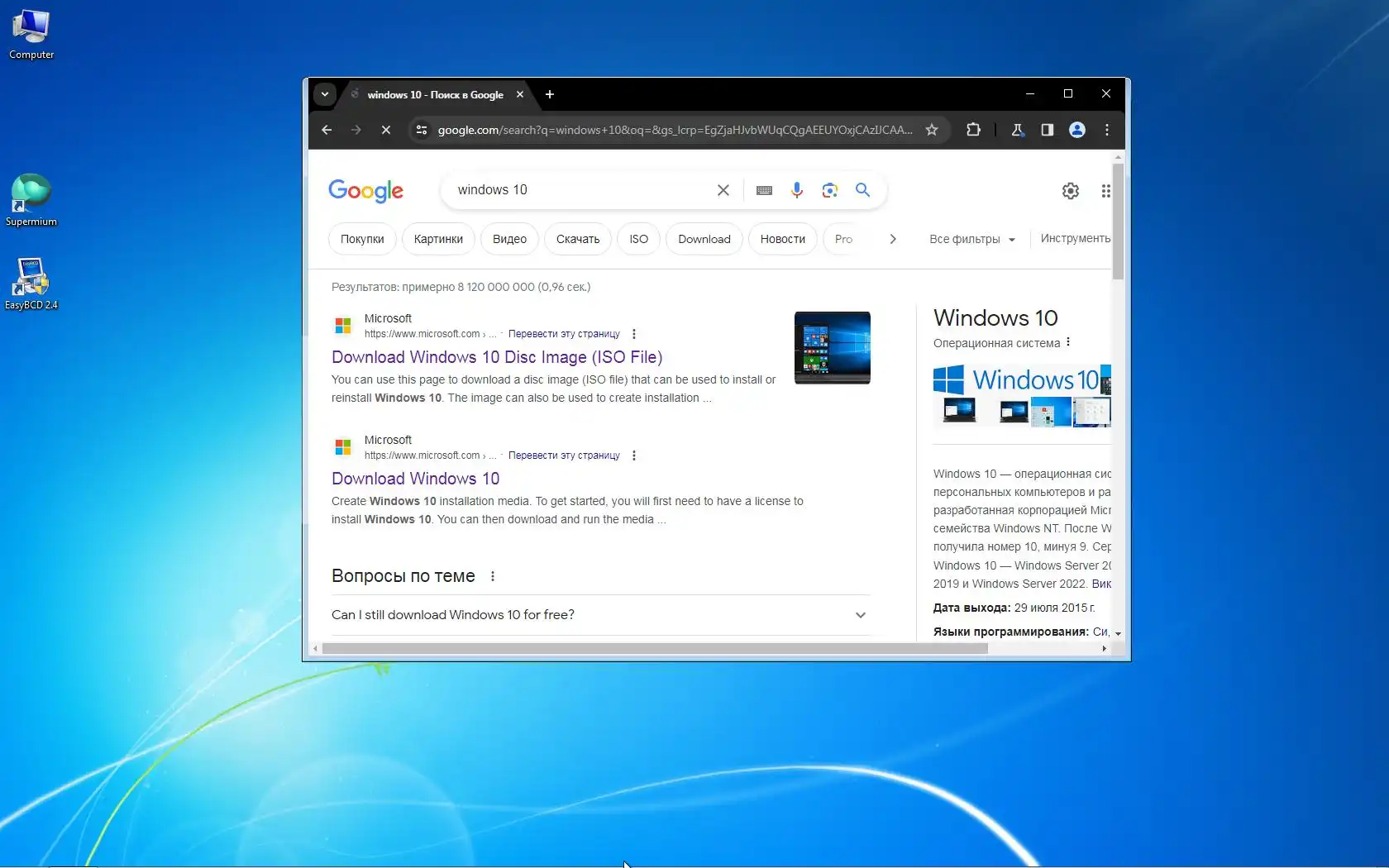
Task: Start voice search with the microphone
Action: (797, 190)
